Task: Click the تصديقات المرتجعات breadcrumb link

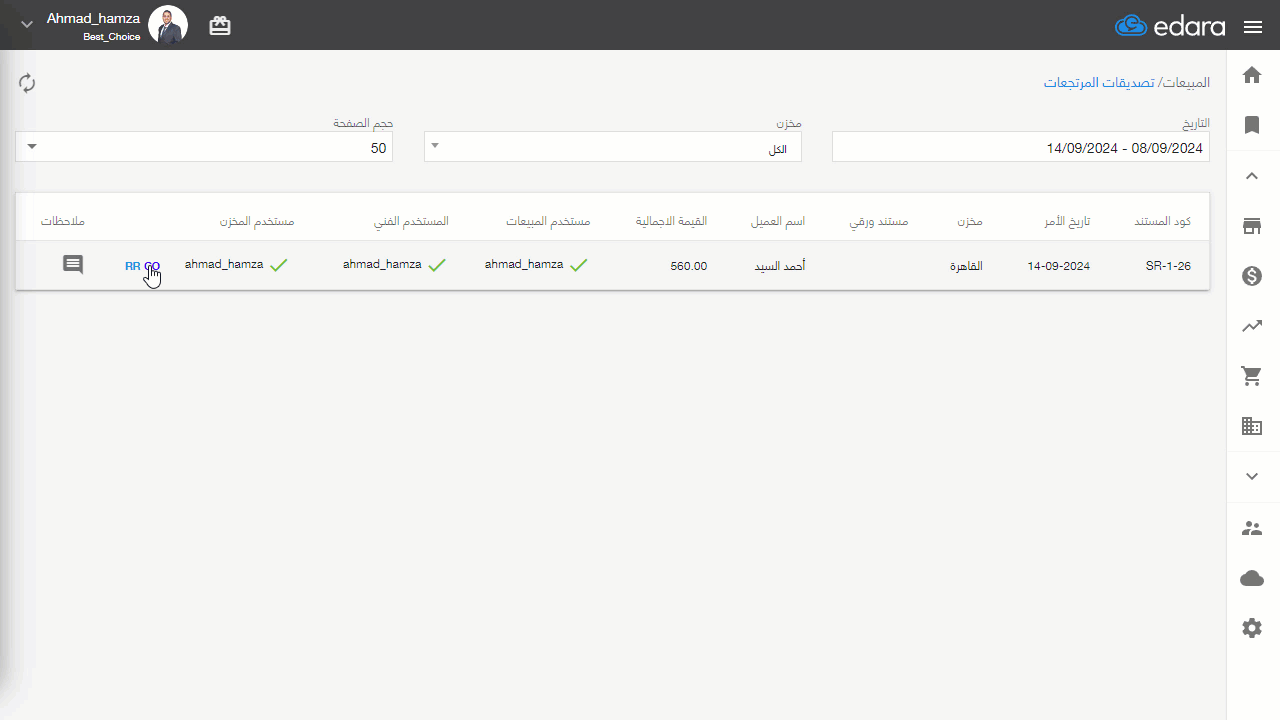Action: [1099, 82]
